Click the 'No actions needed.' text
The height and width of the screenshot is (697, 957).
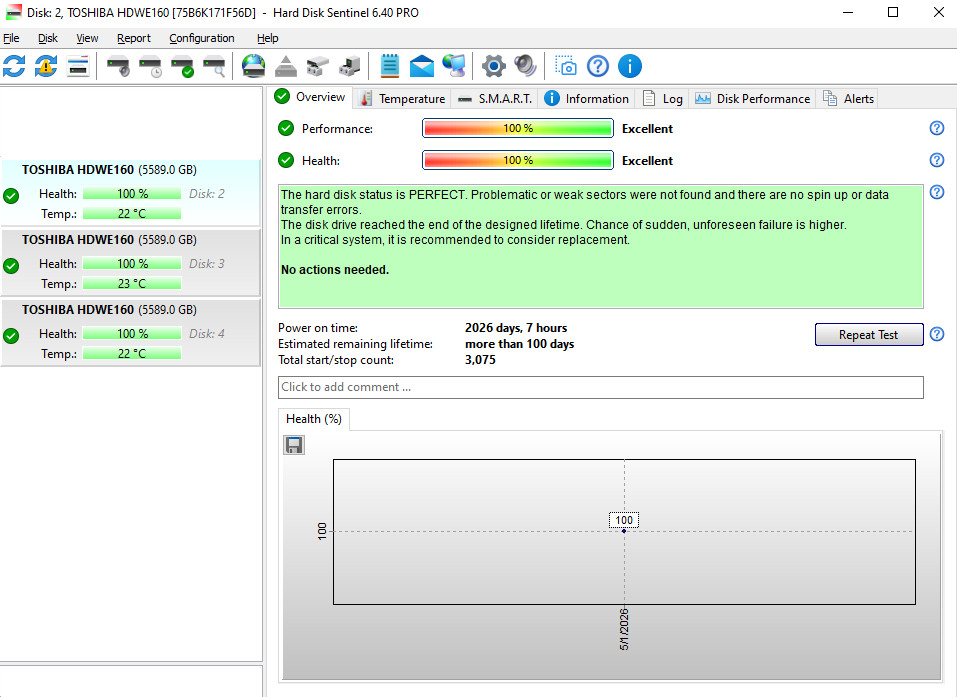click(x=334, y=269)
